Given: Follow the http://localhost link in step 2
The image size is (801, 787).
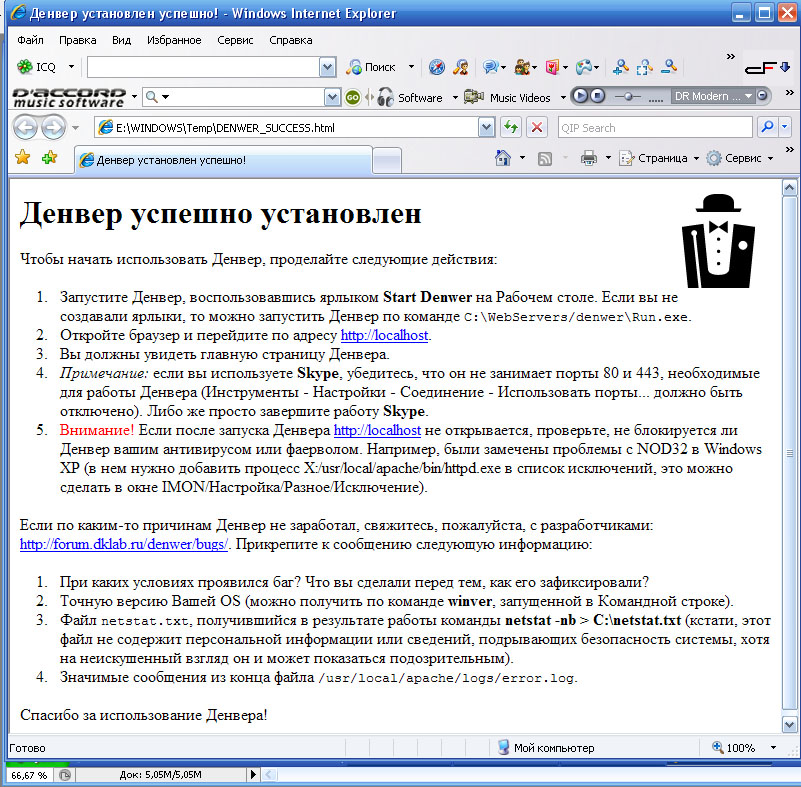Looking at the screenshot, I should click(384, 336).
